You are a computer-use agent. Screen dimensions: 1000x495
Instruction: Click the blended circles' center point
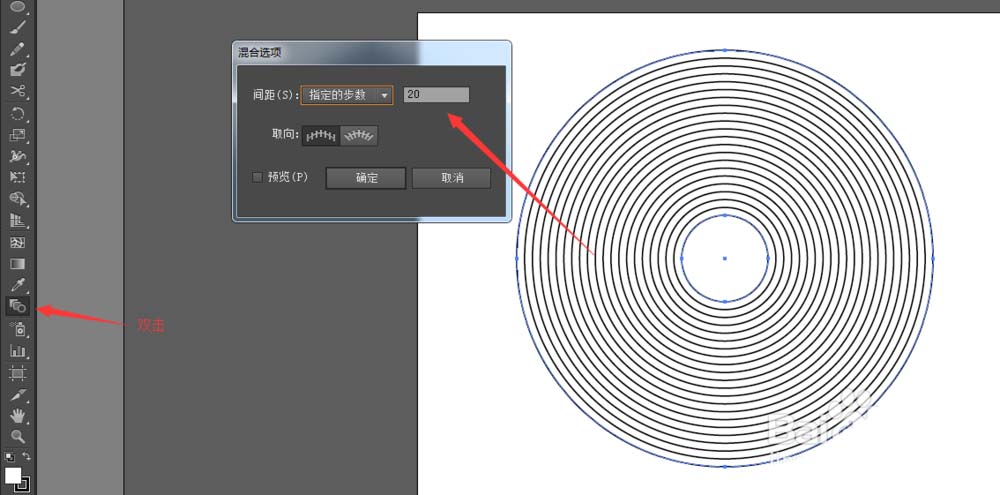pos(724,258)
